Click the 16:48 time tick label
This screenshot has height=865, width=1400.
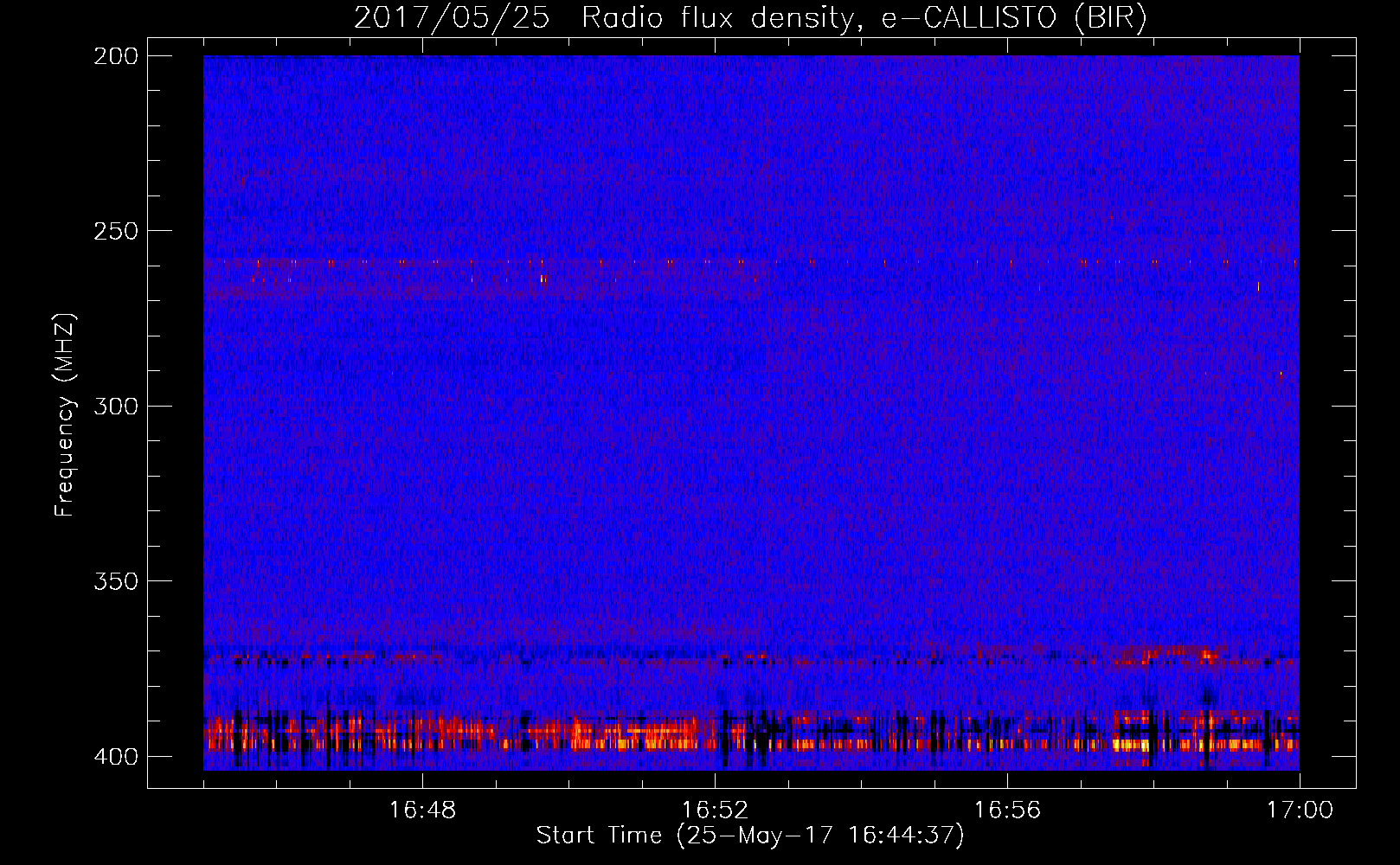422,811
